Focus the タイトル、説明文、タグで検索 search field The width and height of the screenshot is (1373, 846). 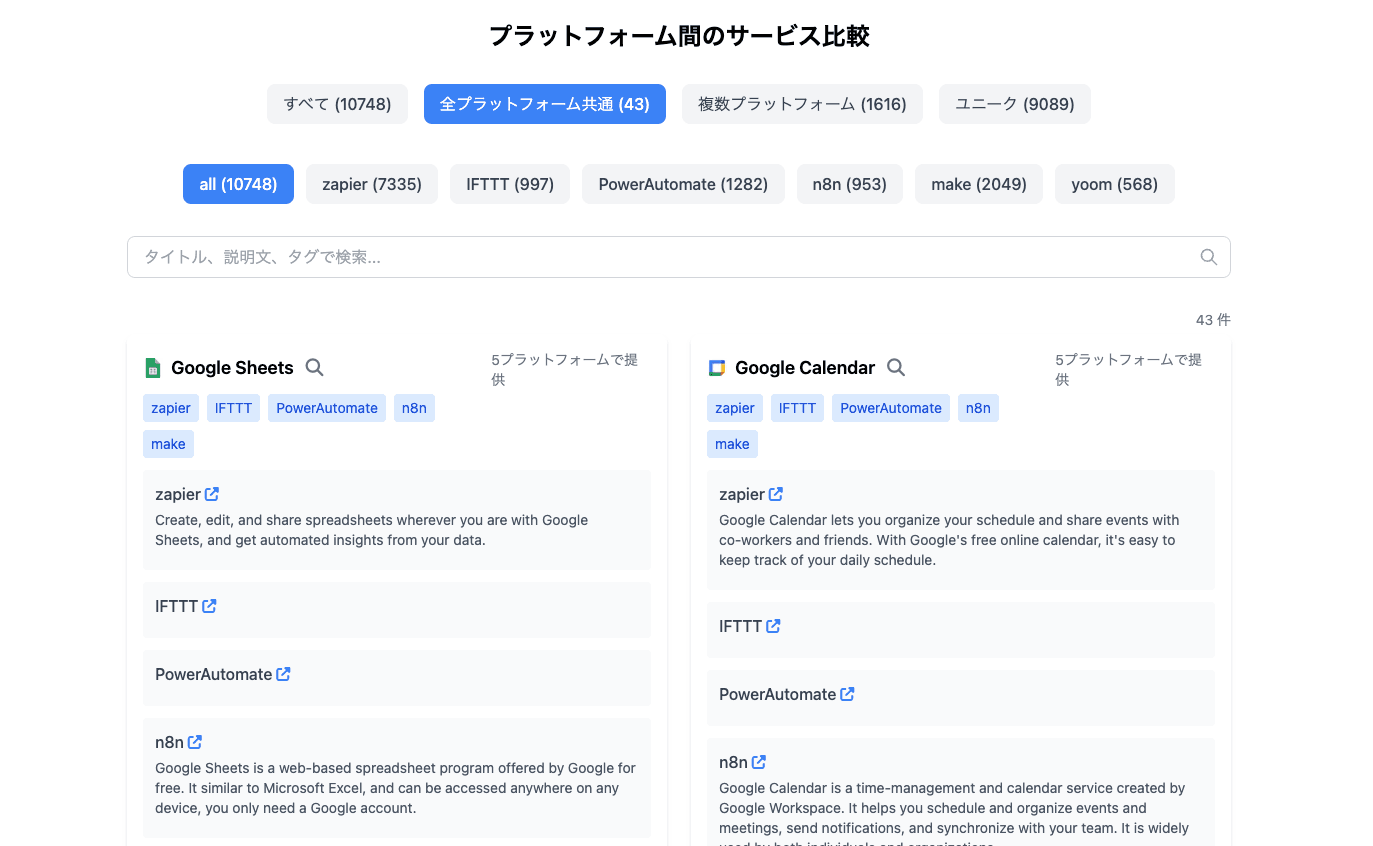[x=679, y=257]
